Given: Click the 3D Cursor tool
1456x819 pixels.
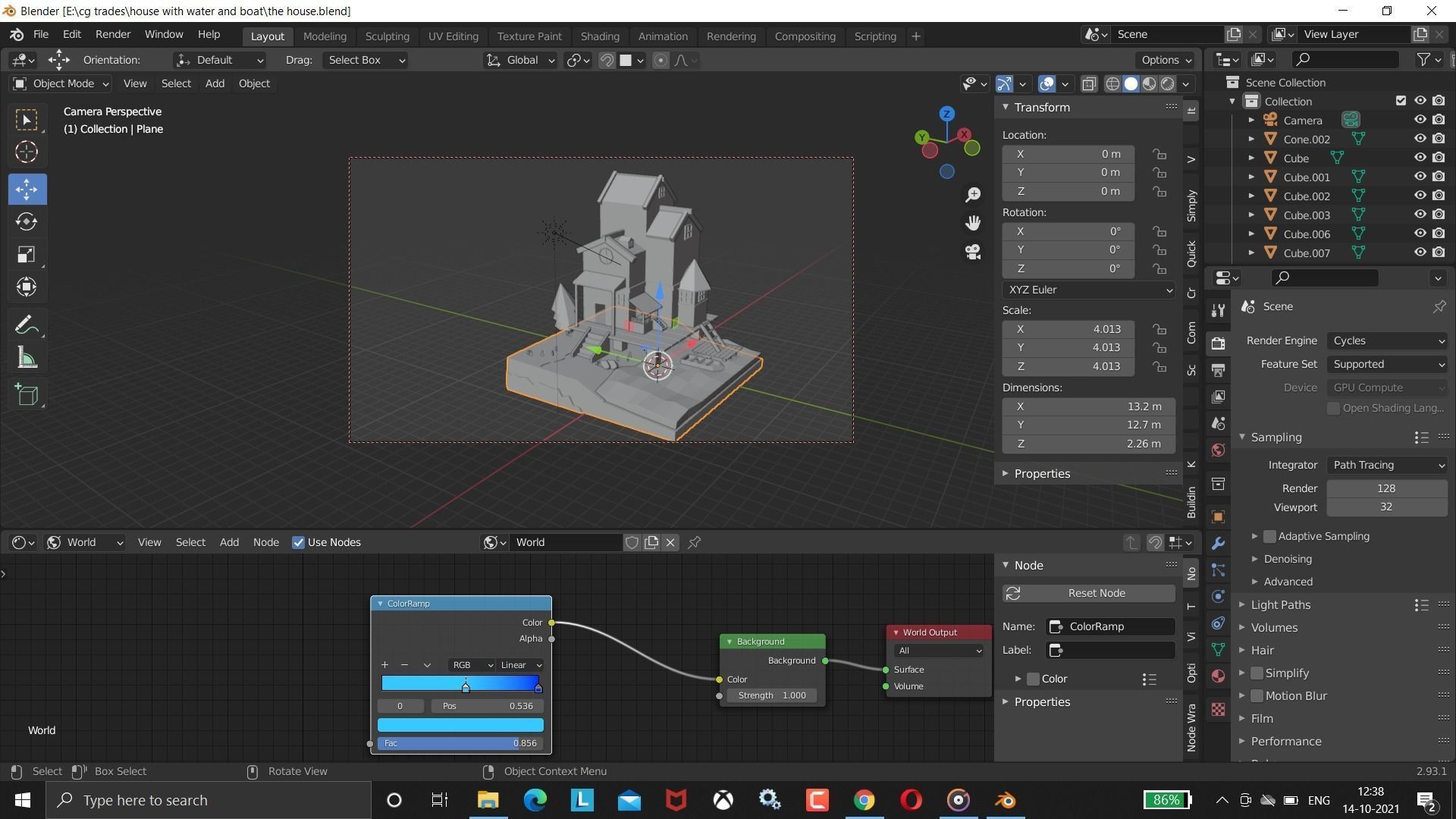Looking at the screenshot, I should point(27,152).
